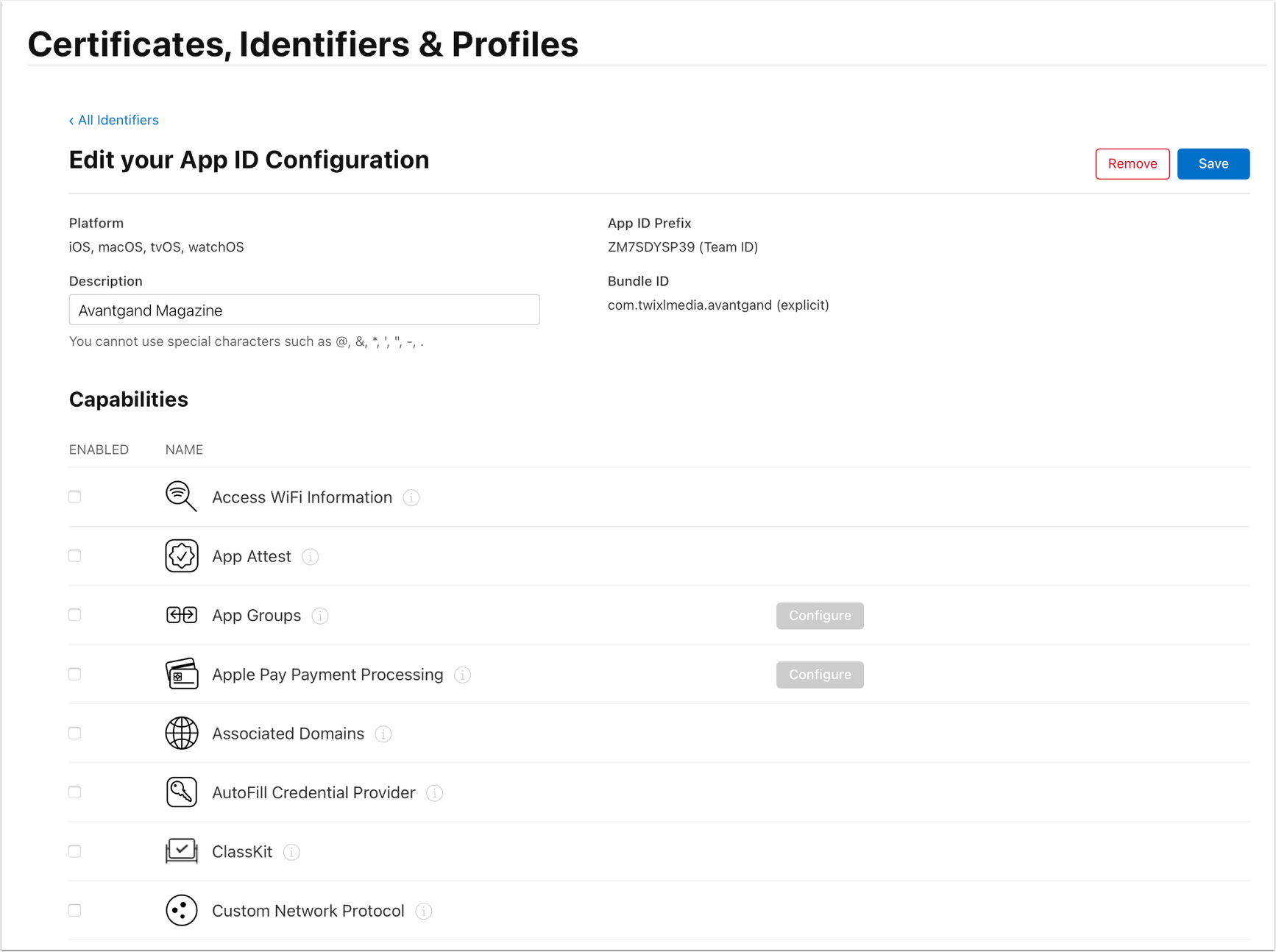
Task: Click the App Attest badge icon
Action: 181,556
